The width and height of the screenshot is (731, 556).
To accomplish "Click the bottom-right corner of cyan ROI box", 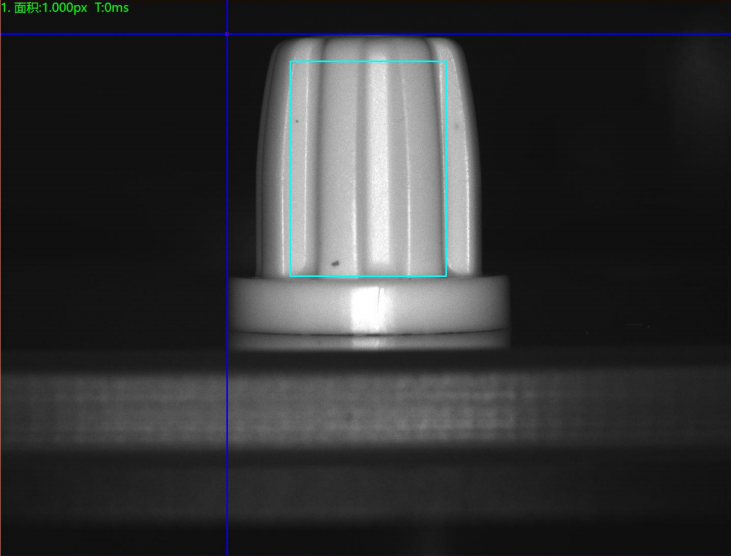I will coord(446,276).
